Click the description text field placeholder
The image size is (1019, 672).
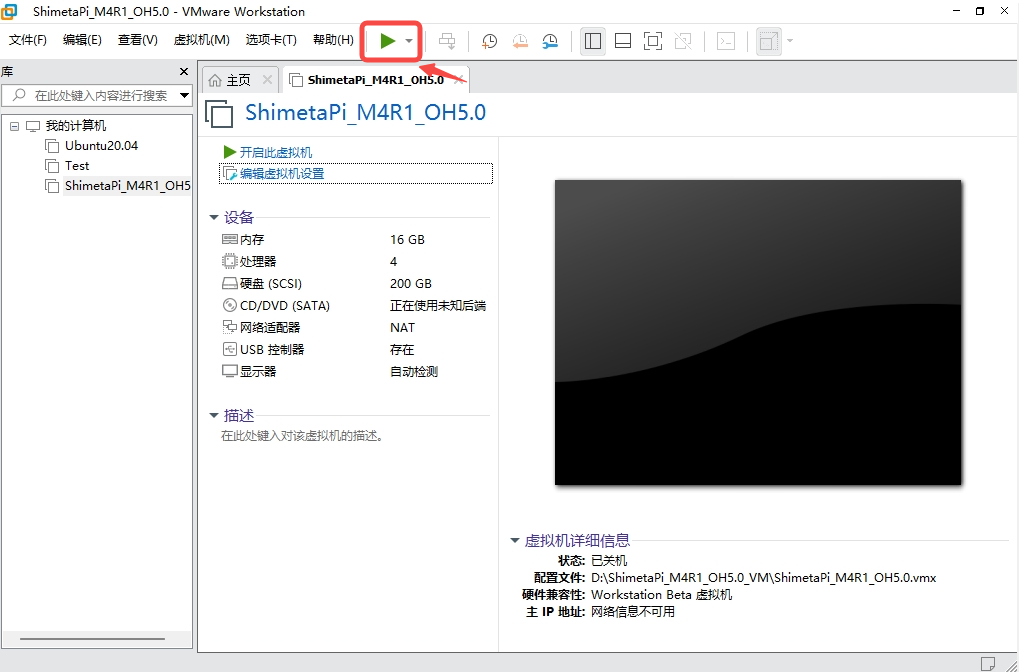302,435
